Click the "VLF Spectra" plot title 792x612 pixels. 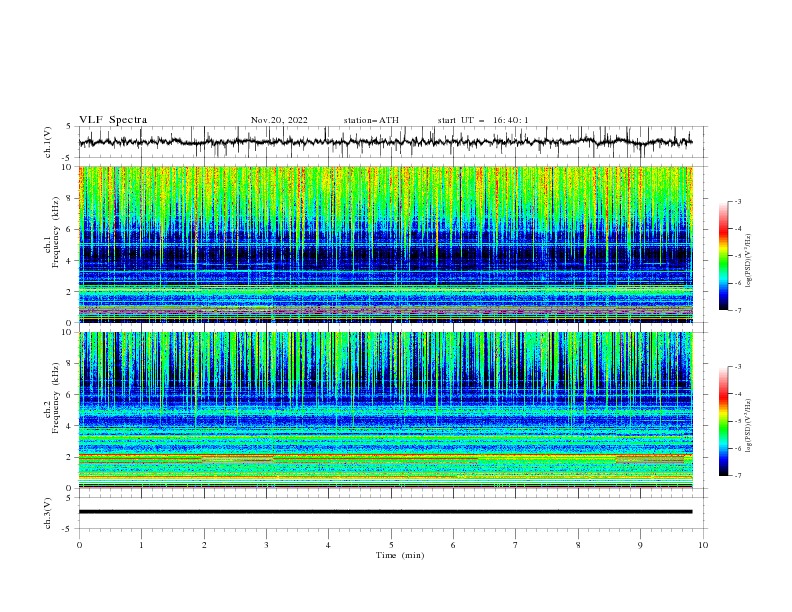click(x=113, y=120)
